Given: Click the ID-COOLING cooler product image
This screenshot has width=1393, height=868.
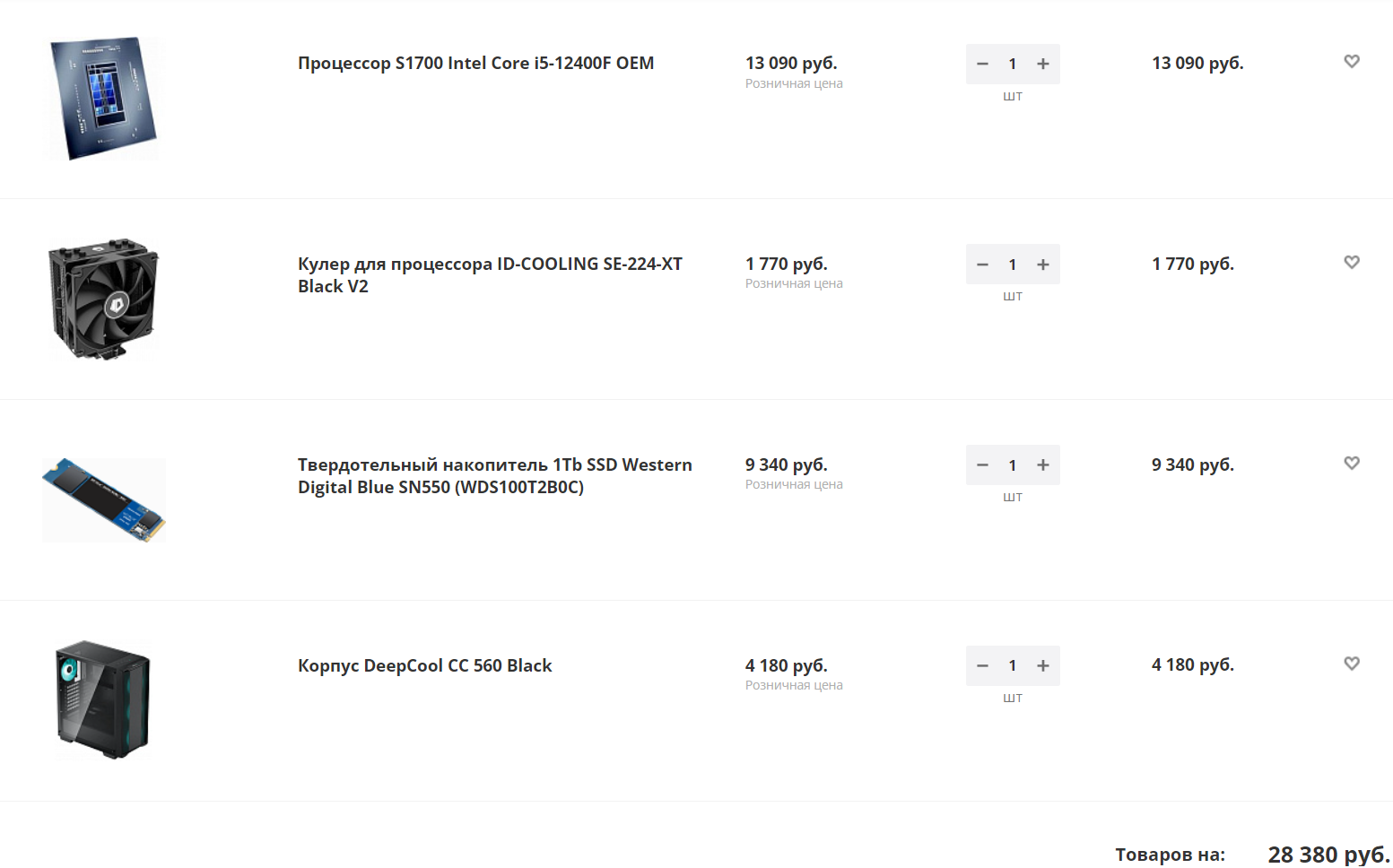Looking at the screenshot, I should (103, 299).
